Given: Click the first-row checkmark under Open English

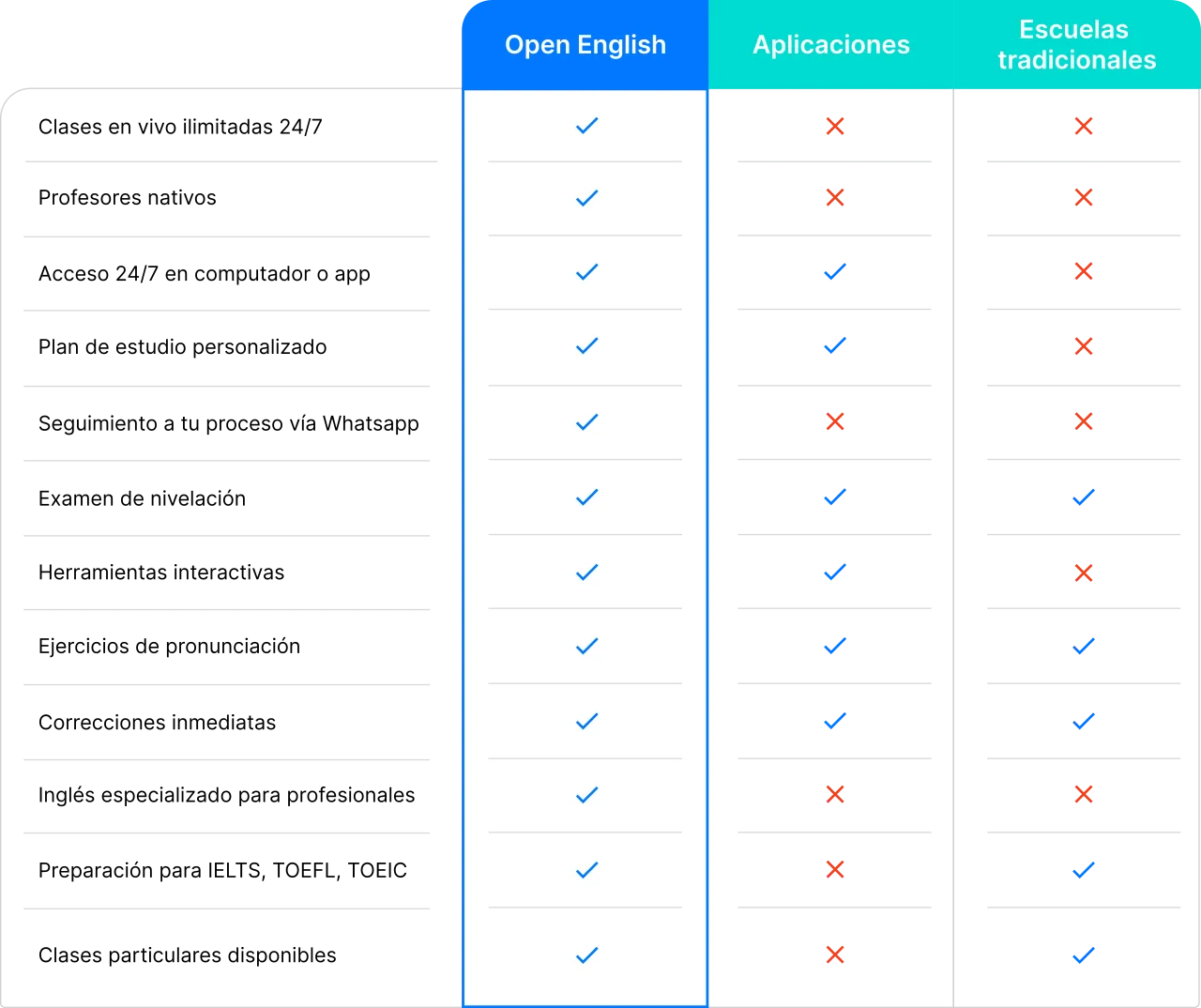Looking at the screenshot, I should tap(586, 126).
